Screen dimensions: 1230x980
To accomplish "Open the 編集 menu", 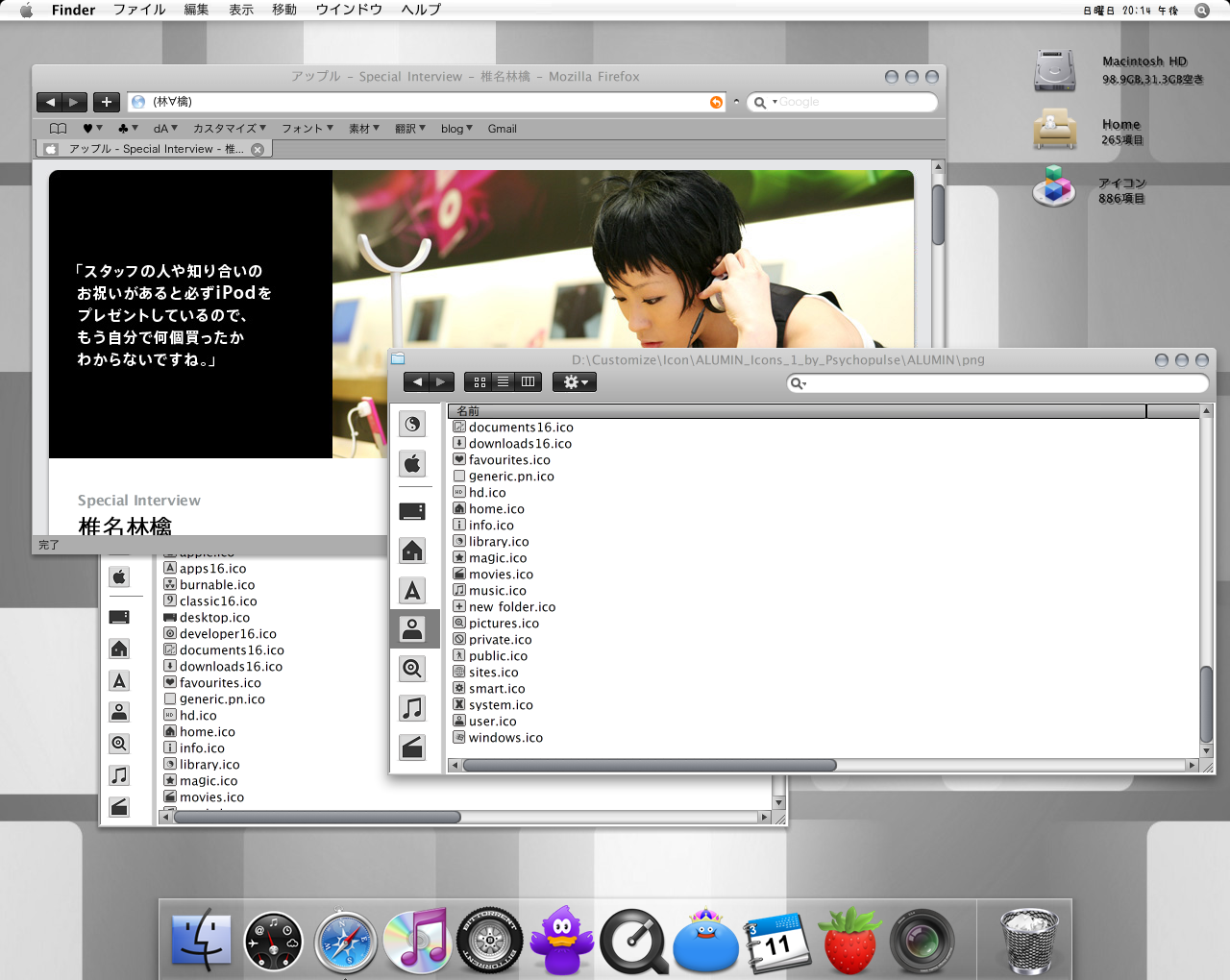I will [196, 11].
